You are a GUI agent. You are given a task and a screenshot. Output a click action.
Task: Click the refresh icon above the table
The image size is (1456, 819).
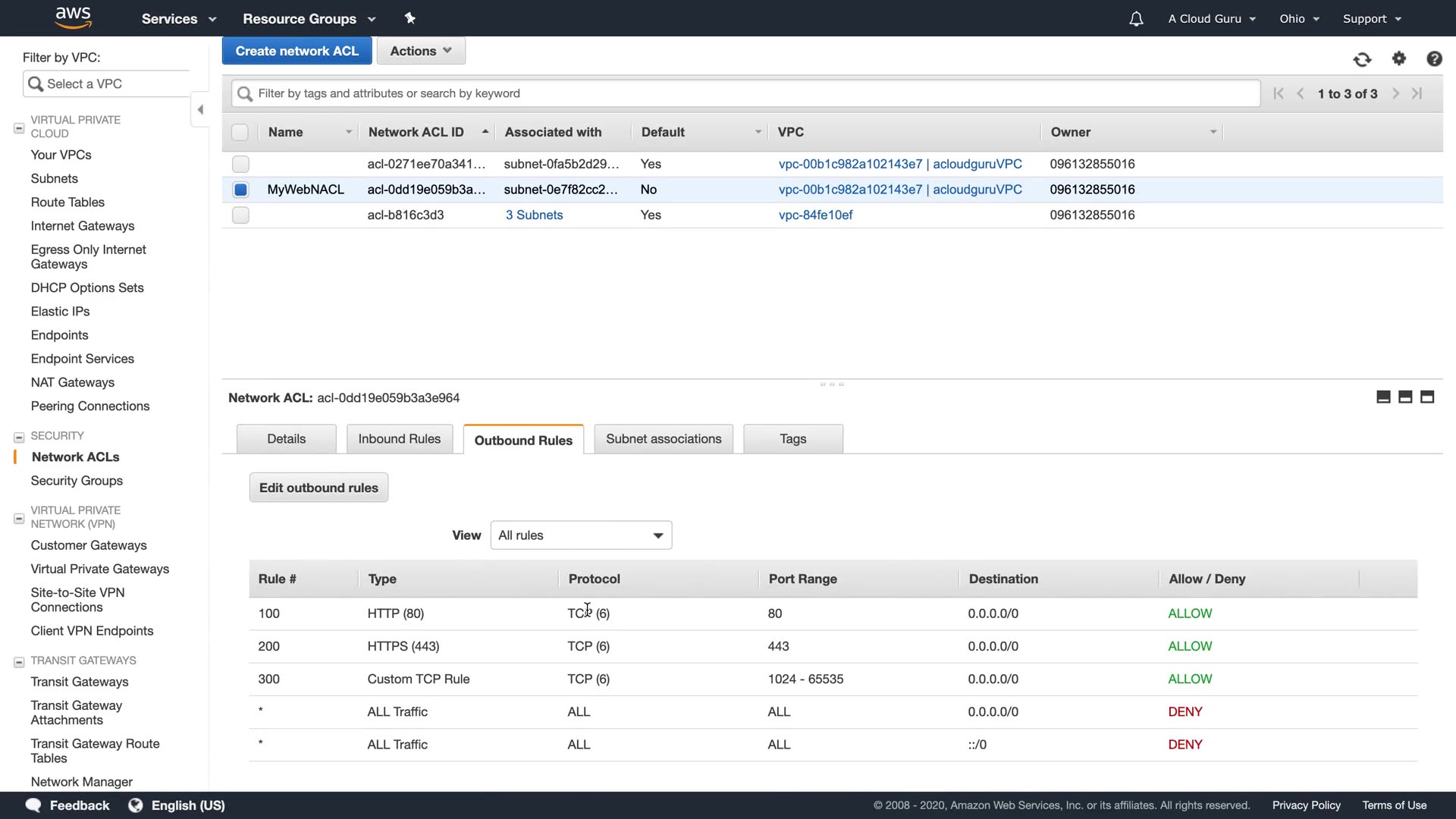1362,59
